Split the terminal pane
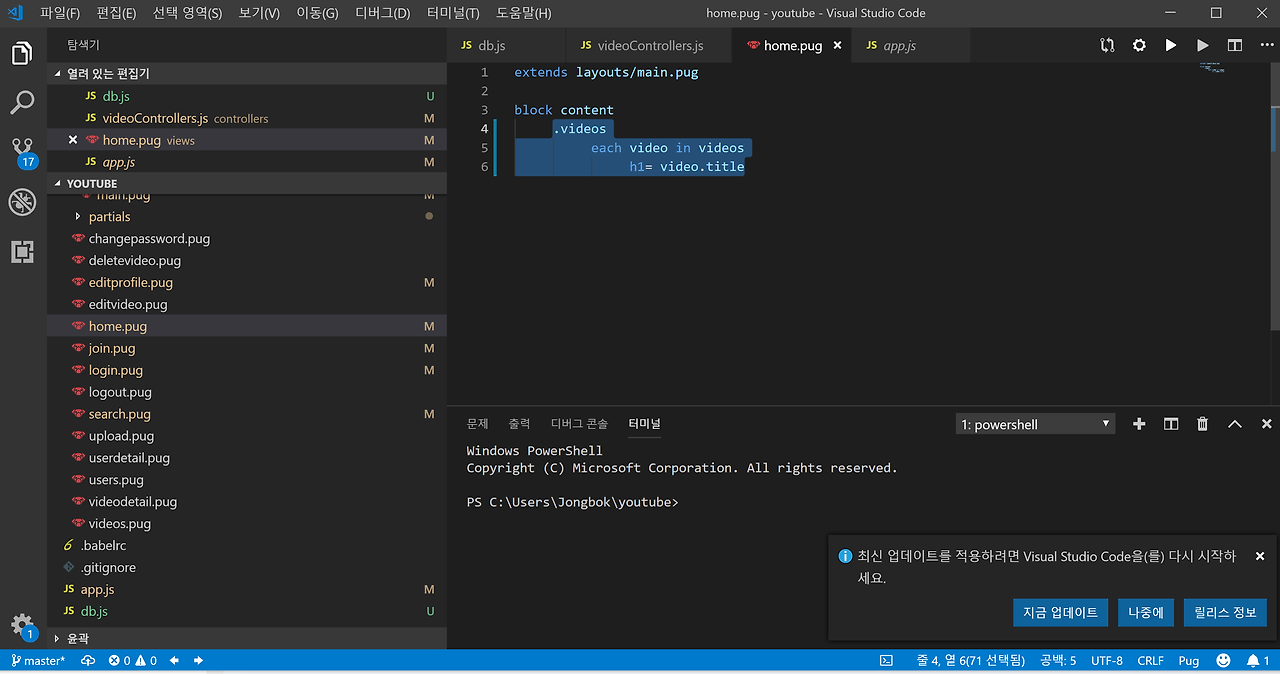Screen dimensions: 1280x674 pyautogui.click(x=1171, y=424)
